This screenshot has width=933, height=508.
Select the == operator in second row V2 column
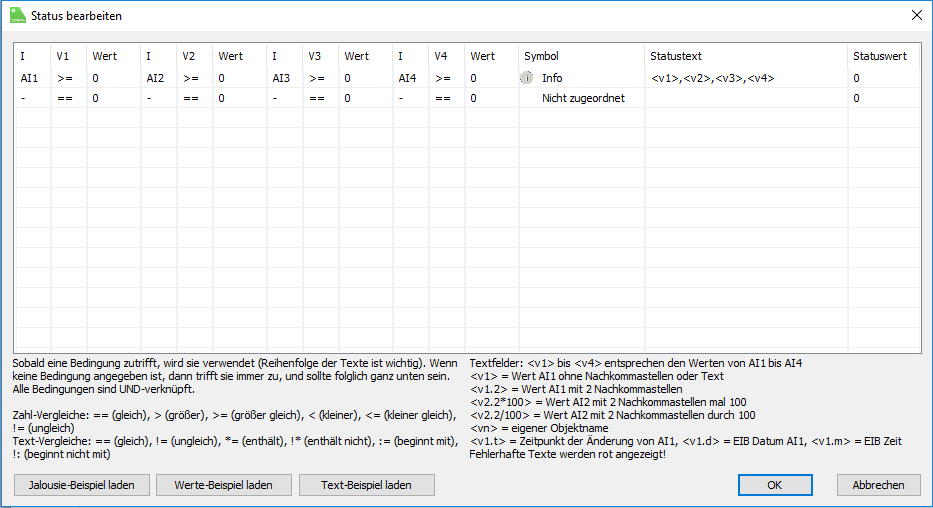pyautogui.click(x=195, y=98)
